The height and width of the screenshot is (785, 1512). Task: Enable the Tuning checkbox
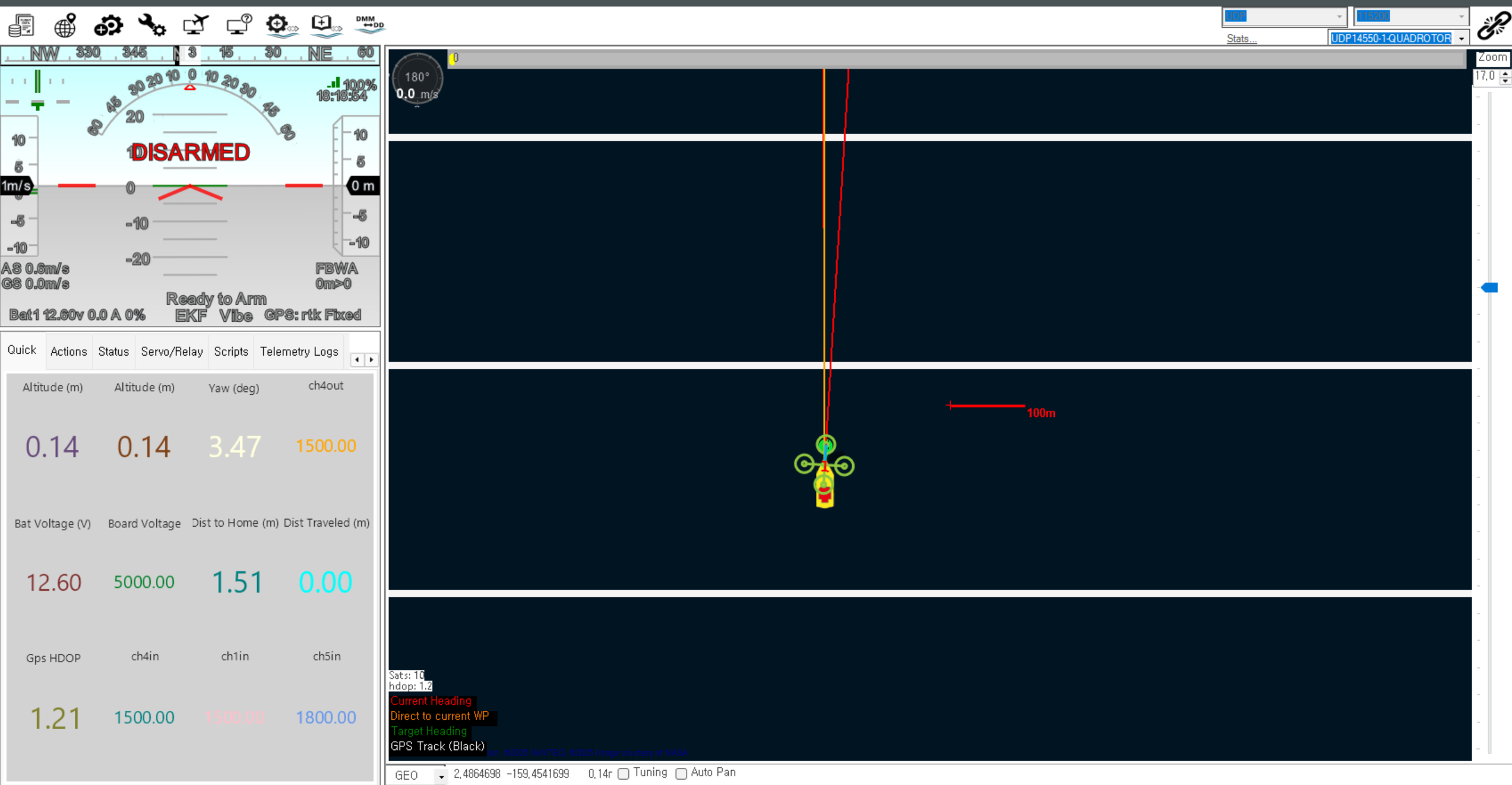pyautogui.click(x=624, y=774)
